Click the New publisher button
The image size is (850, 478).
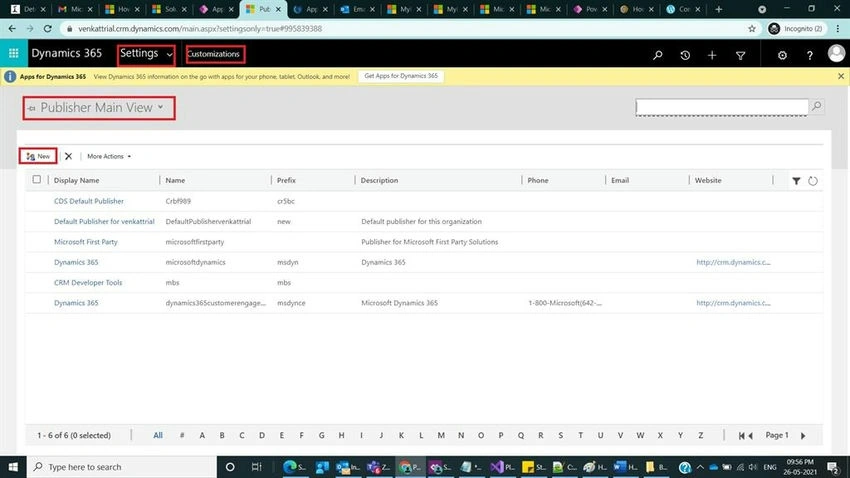[x=38, y=156]
